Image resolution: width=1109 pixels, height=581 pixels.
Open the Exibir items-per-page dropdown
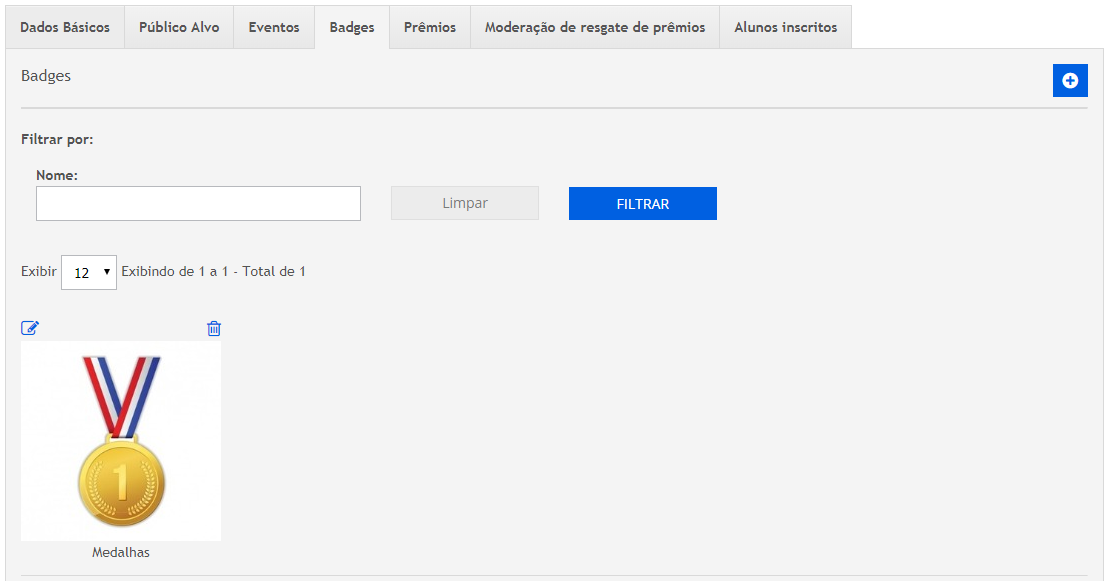pos(89,272)
